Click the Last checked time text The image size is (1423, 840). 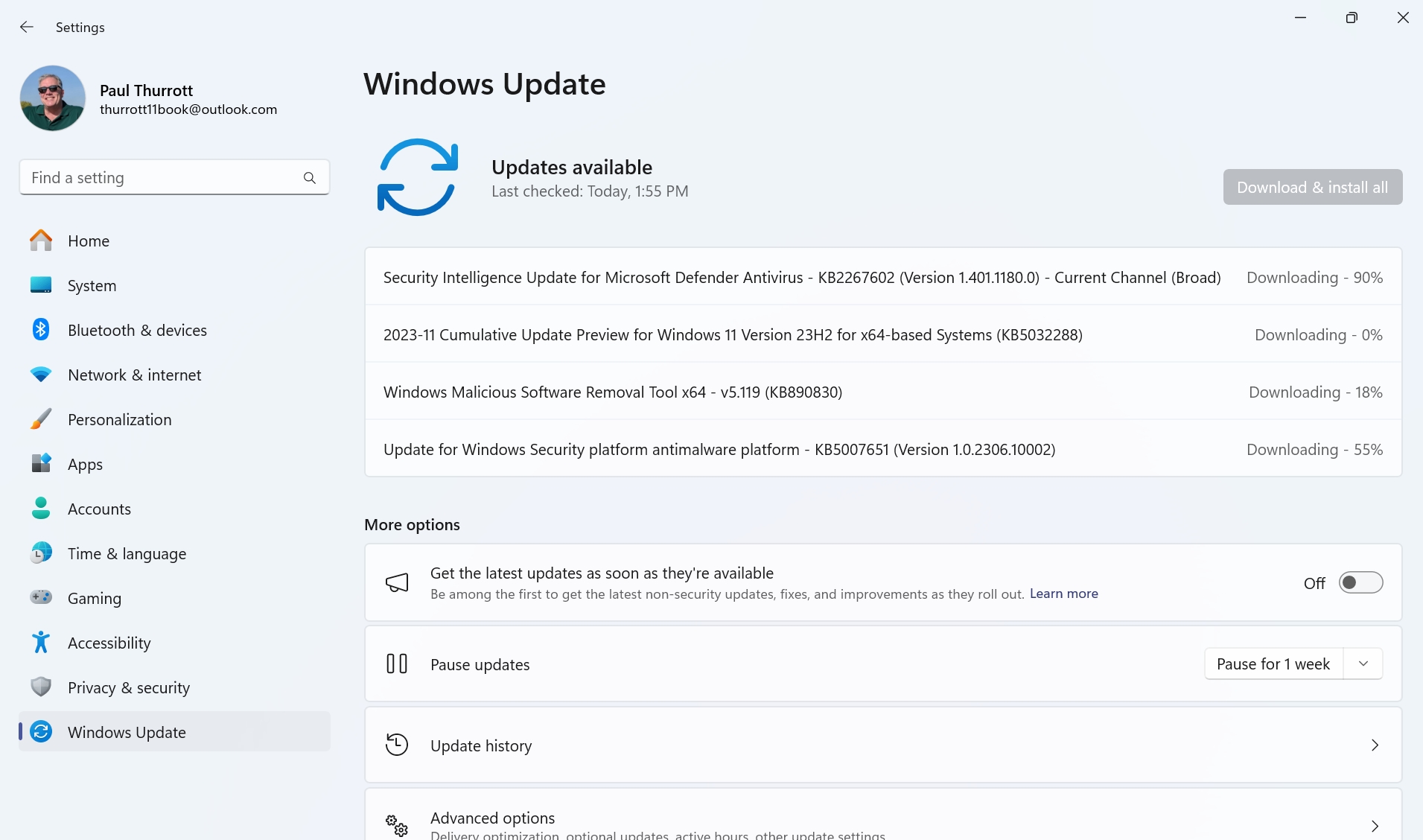coord(590,191)
